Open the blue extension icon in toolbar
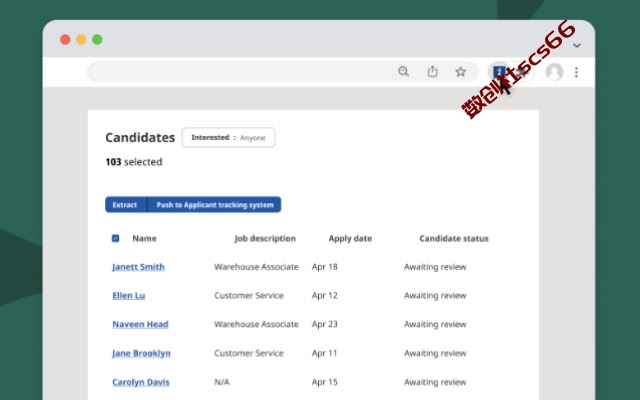The width and height of the screenshot is (640, 400). click(499, 72)
